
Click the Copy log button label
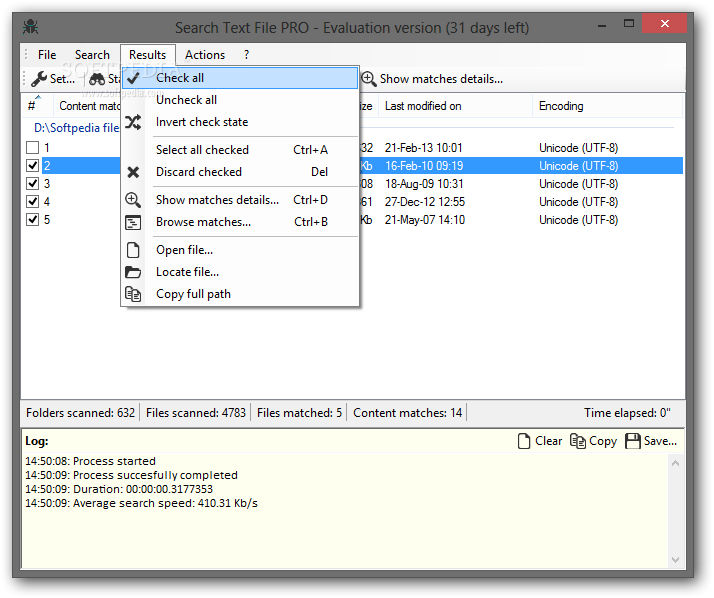click(603, 441)
